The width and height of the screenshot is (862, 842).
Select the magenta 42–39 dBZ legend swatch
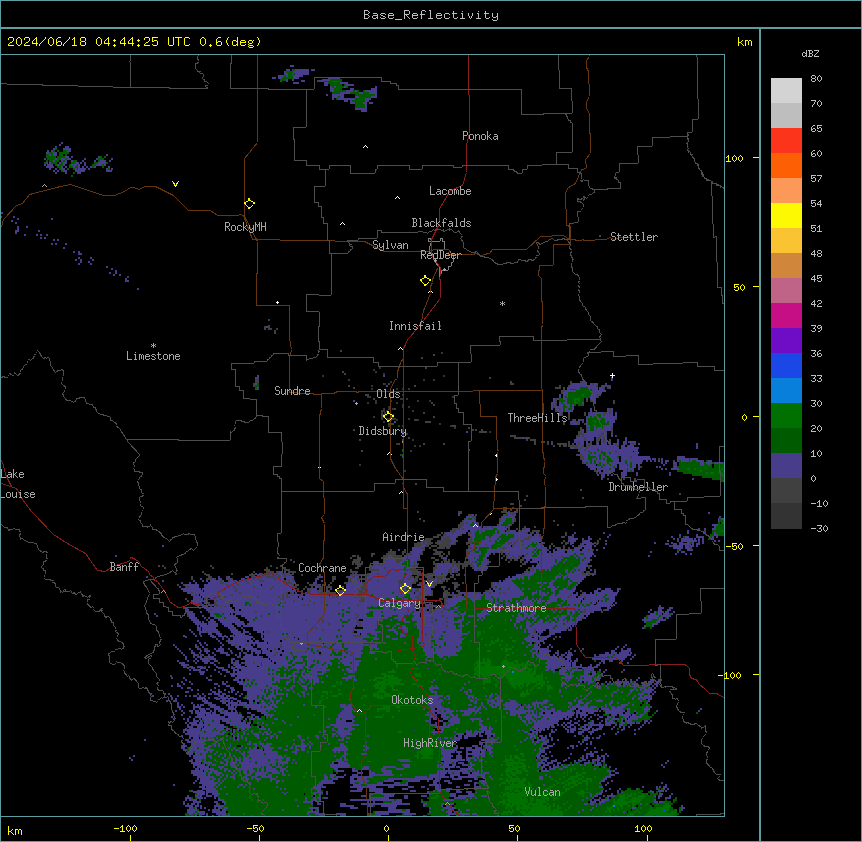tap(786, 315)
